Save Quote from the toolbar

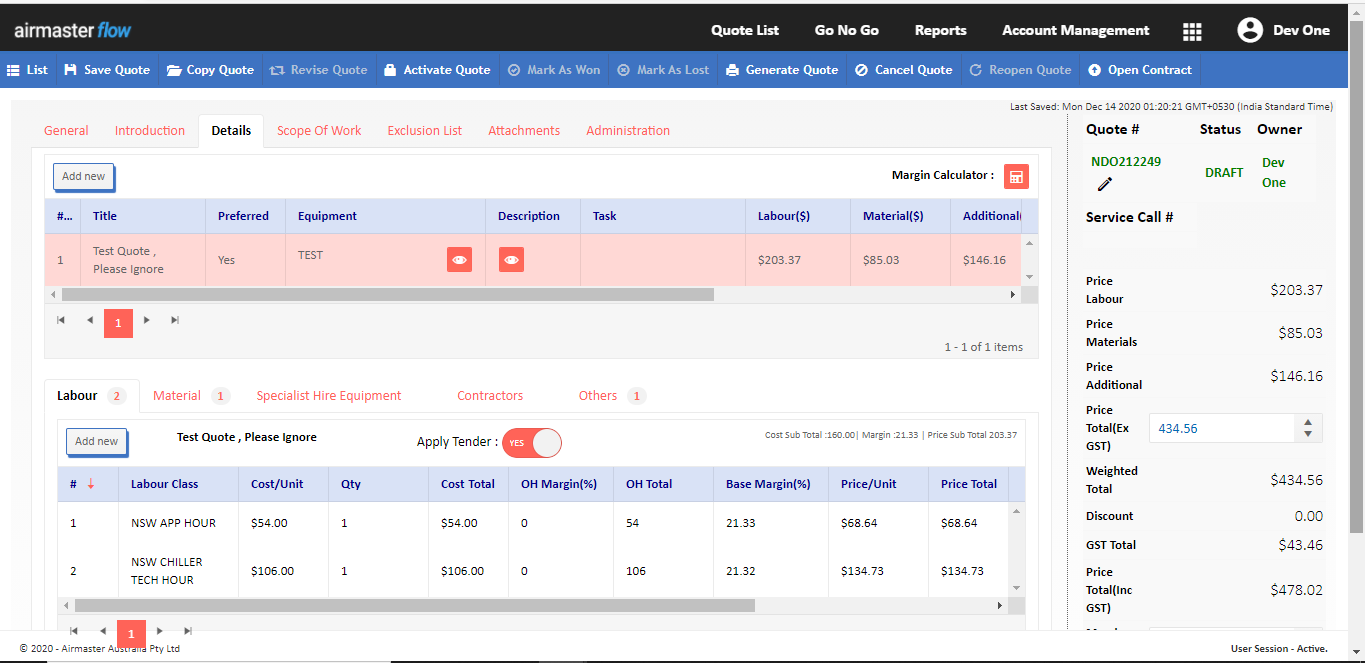[x=106, y=70]
